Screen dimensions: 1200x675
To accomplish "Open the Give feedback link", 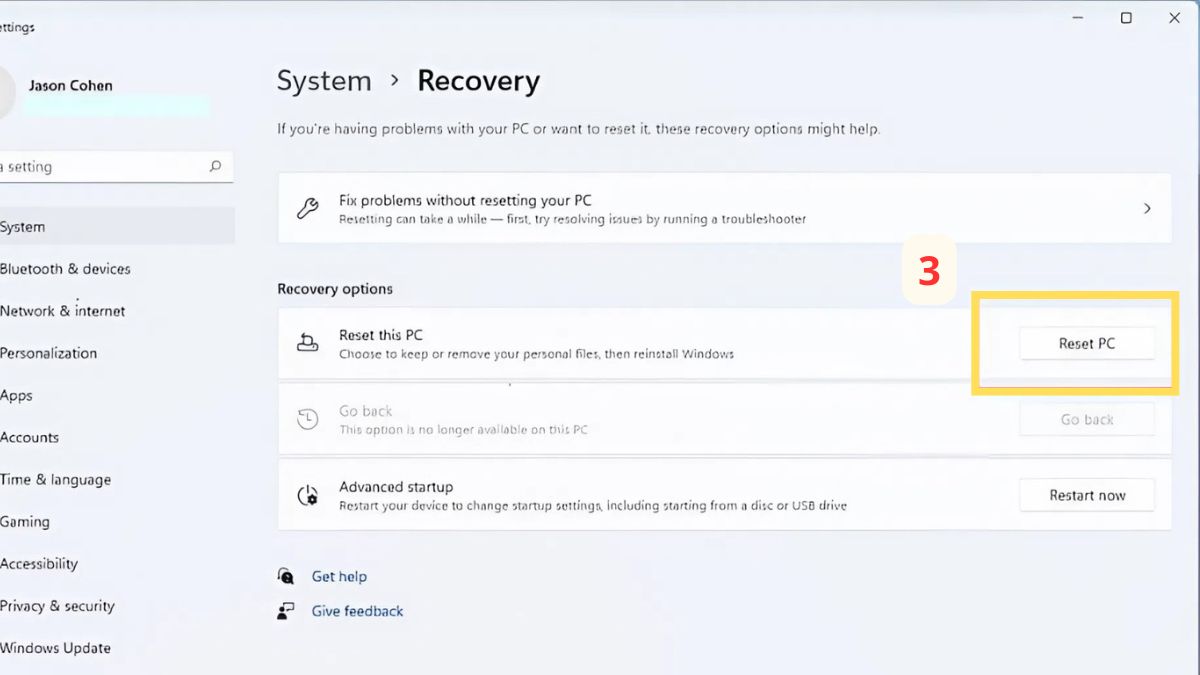I will [x=357, y=611].
